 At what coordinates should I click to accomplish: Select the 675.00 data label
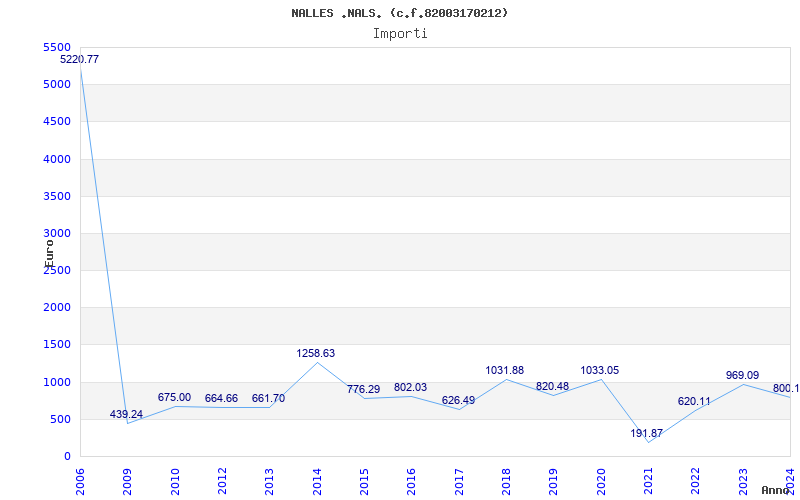174,397
